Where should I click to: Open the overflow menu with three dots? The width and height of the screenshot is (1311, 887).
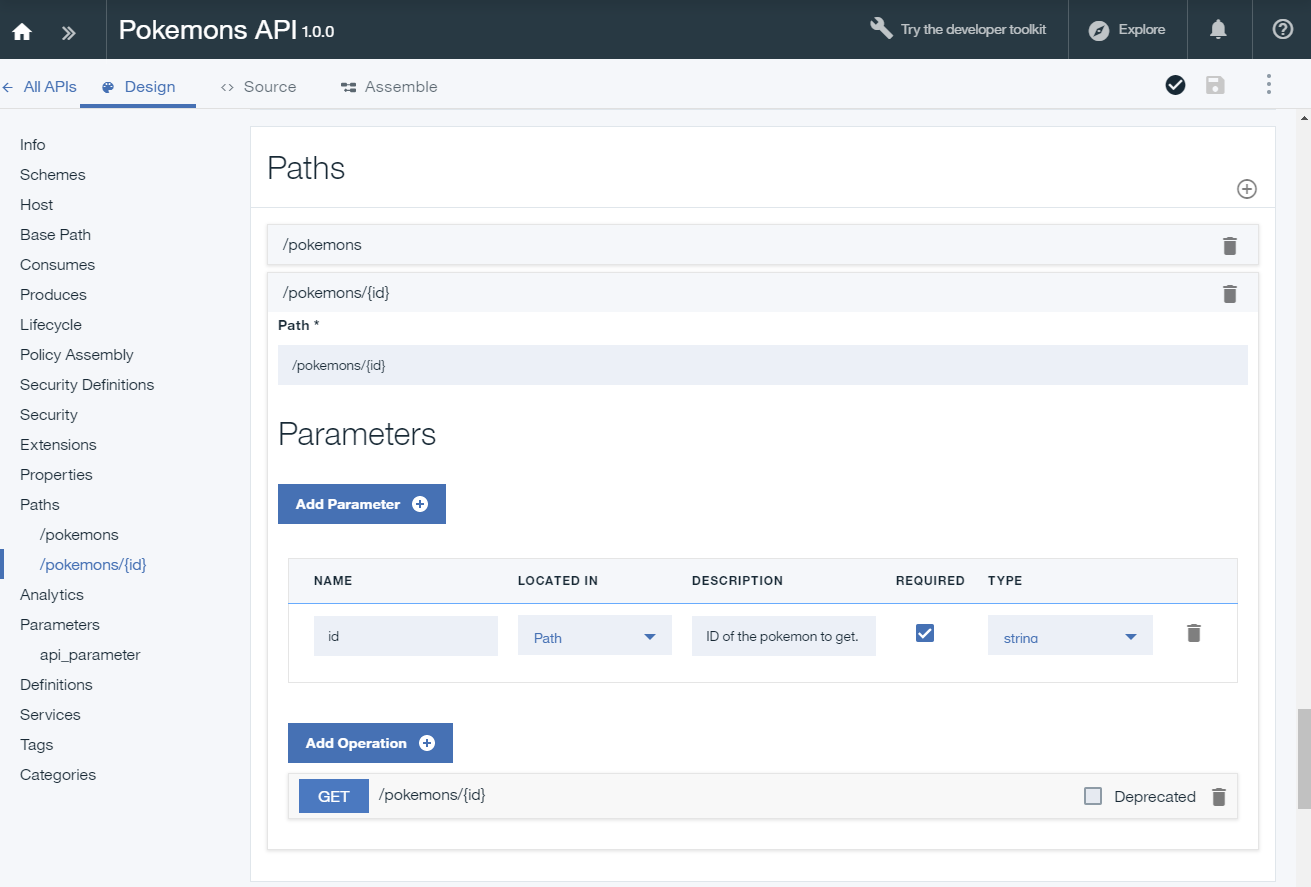click(1268, 86)
